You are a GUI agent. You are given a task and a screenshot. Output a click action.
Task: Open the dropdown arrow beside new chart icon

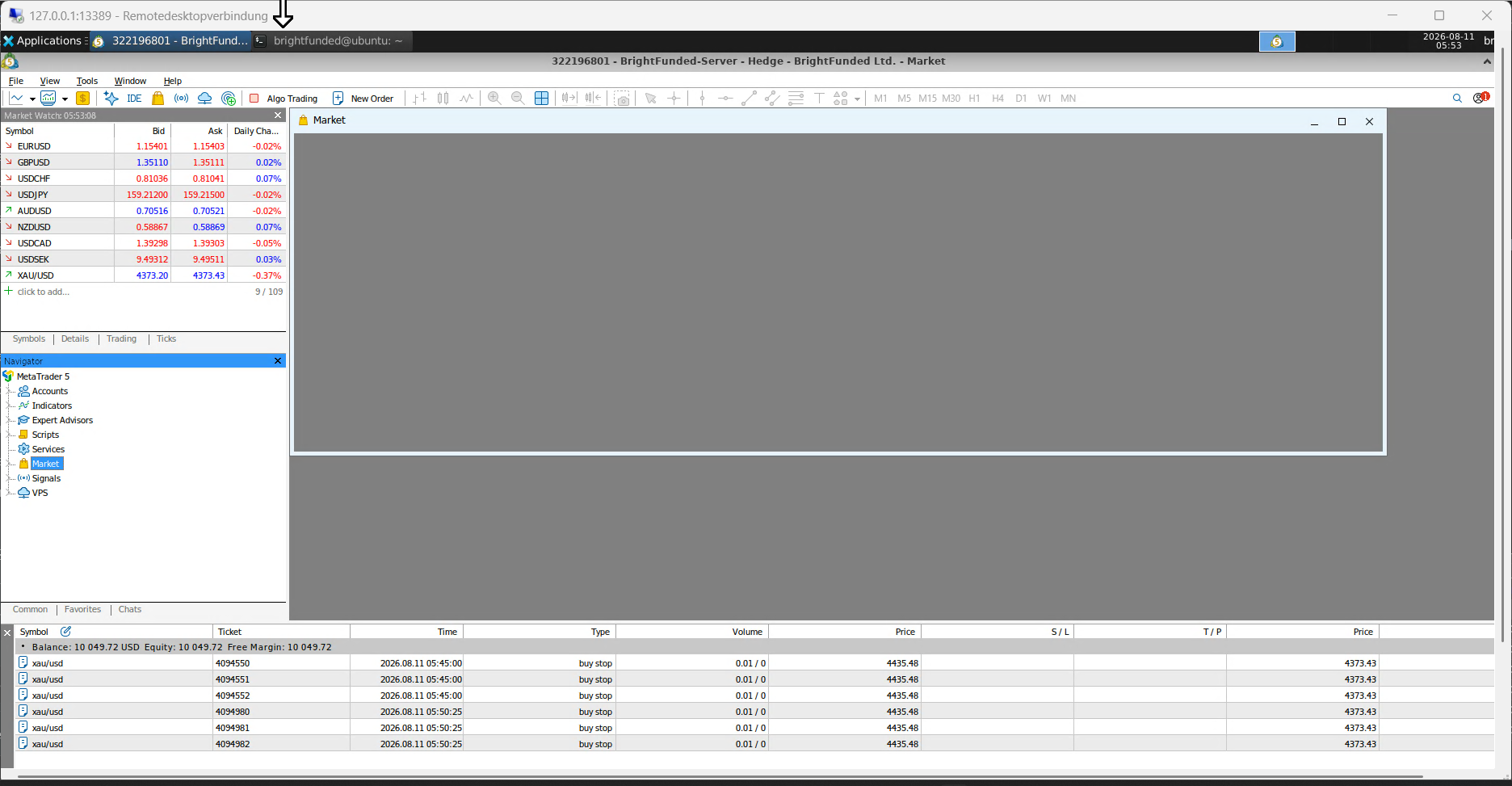(x=32, y=99)
